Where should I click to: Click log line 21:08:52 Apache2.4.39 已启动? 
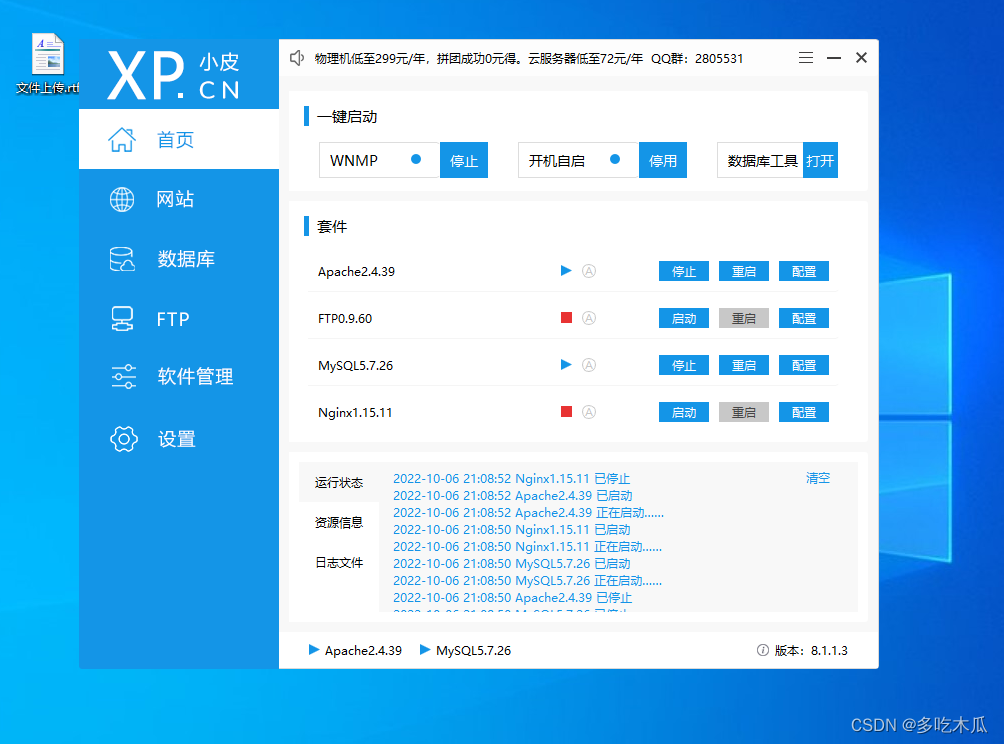coord(512,496)
